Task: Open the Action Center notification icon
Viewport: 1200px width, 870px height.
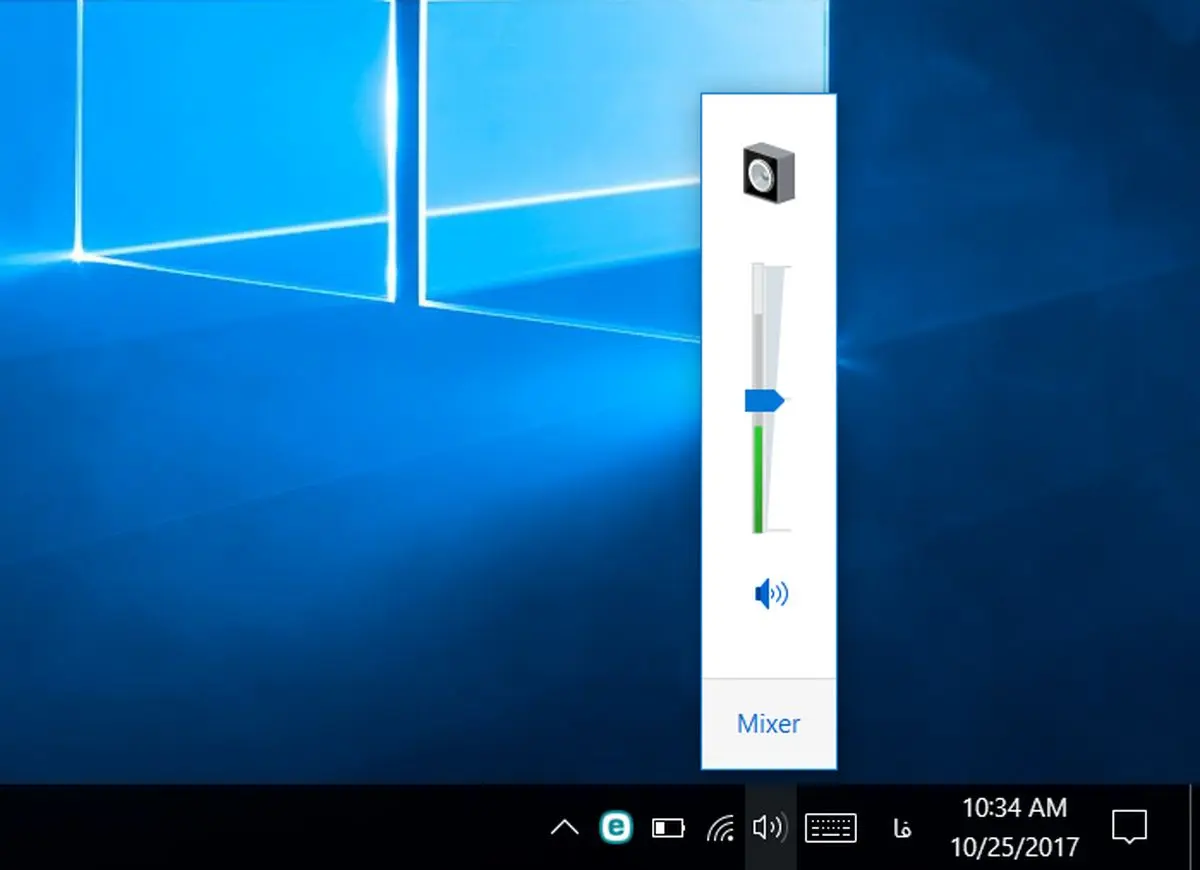Action: [x=1129, y=827]
